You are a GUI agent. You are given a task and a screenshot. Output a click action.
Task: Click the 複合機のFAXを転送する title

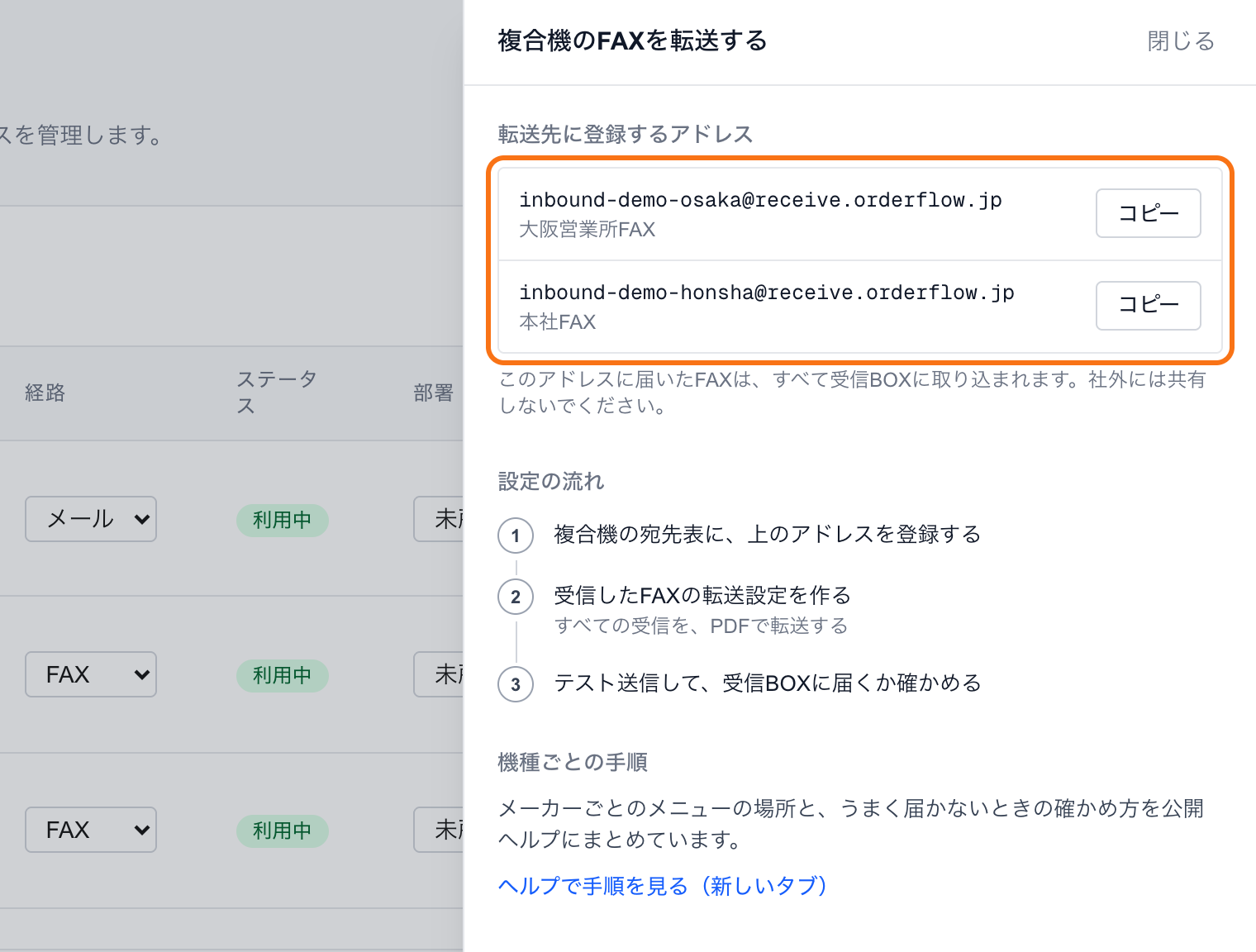click(x=632, y=40)
